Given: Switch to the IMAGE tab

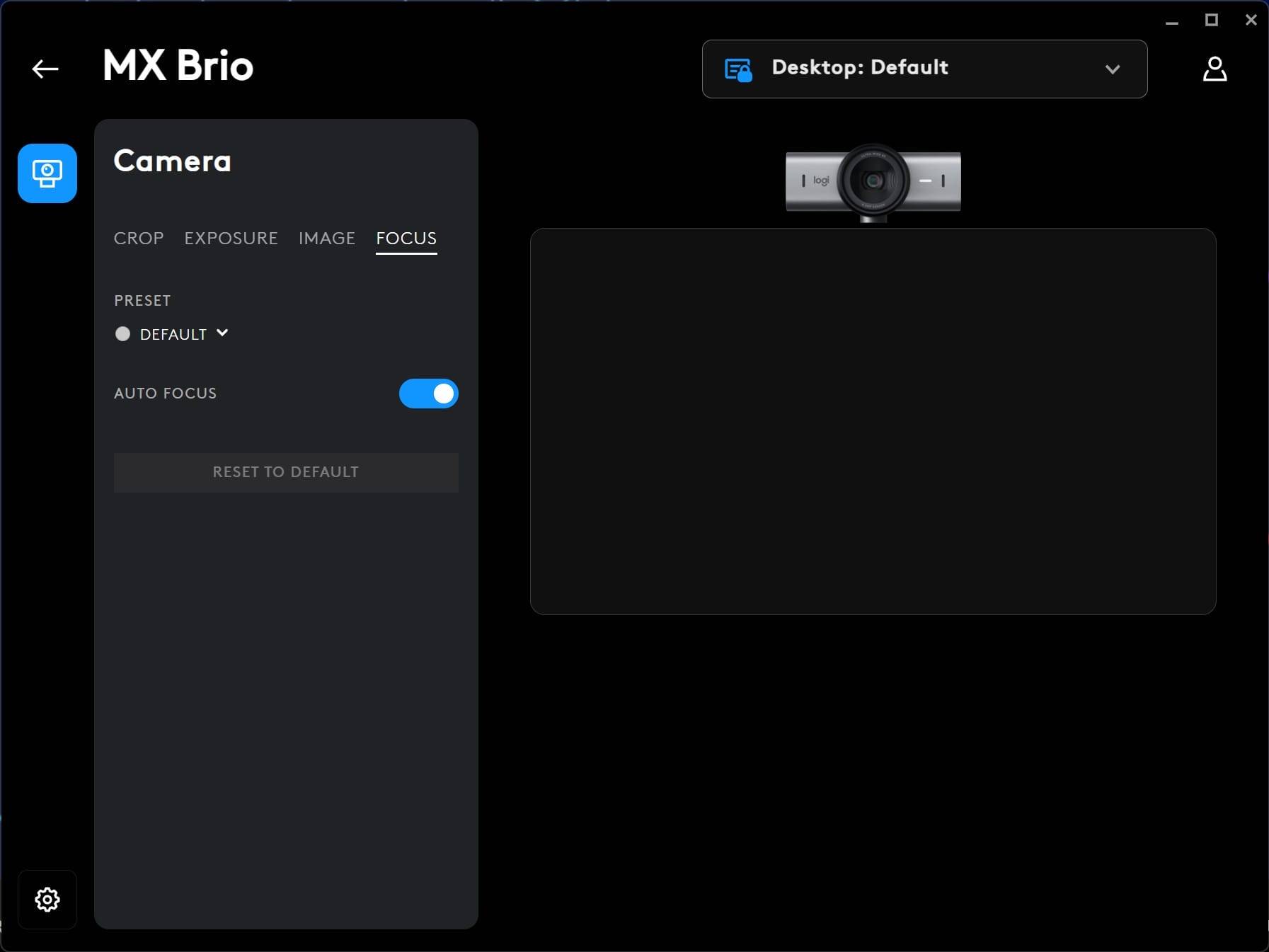Looking at the screenshot, I should click(x=326, y=238).
